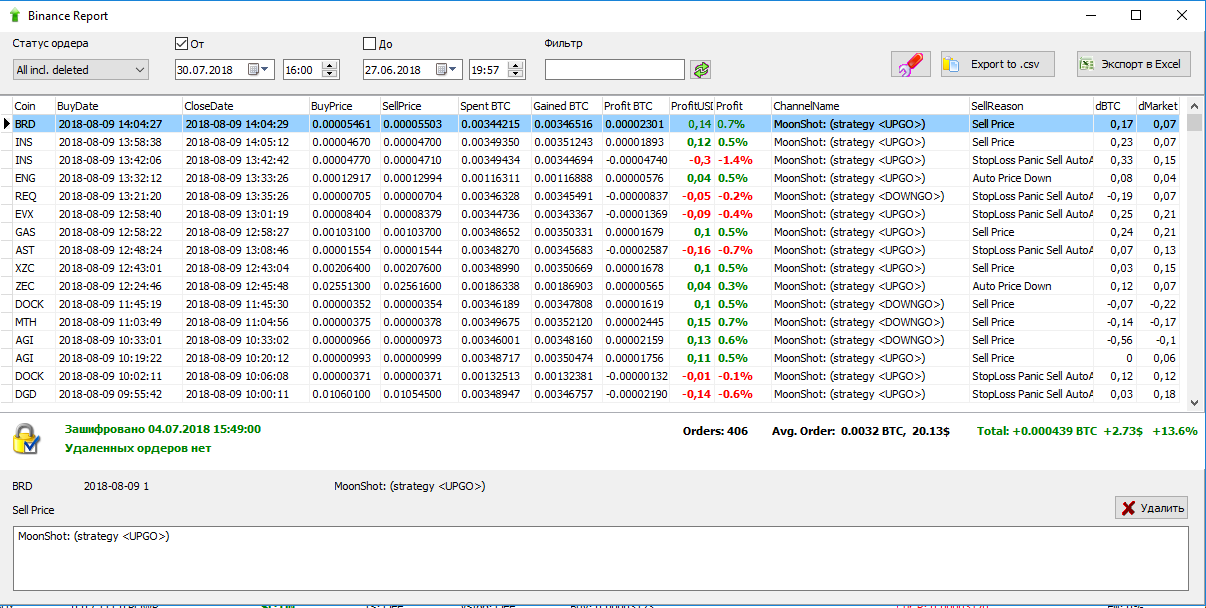Export the report to .csv
1206x608 pixels.
click(997, 64)
